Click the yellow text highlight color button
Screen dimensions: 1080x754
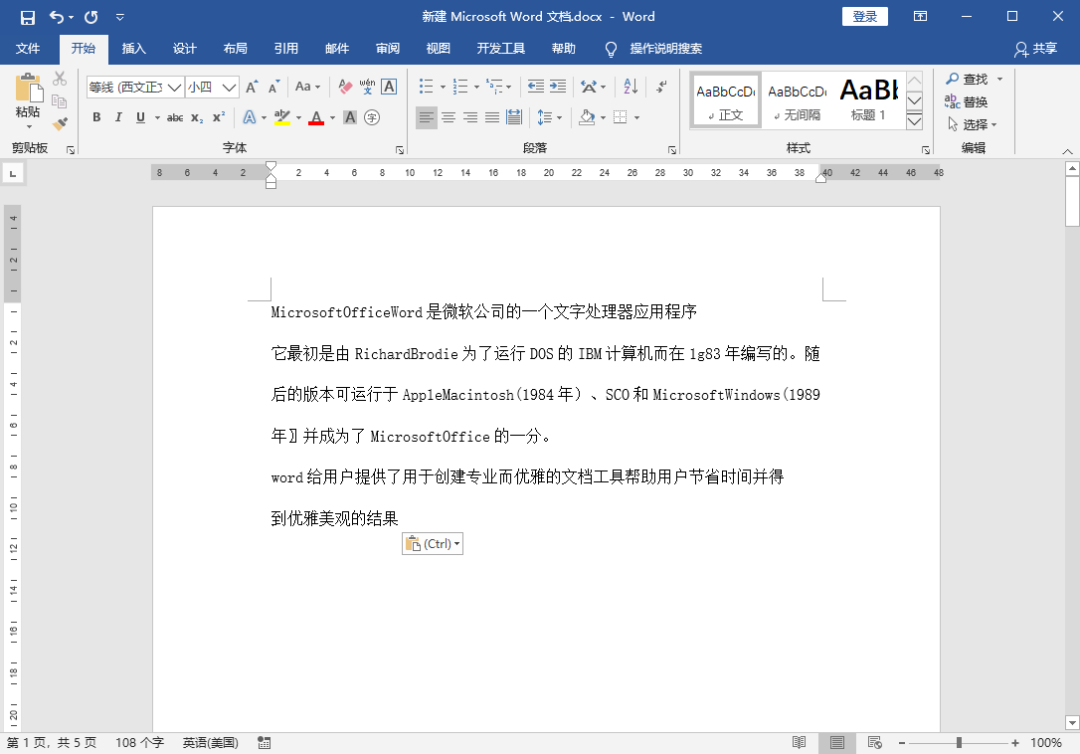pyautogui.click(x=282, y=118)
